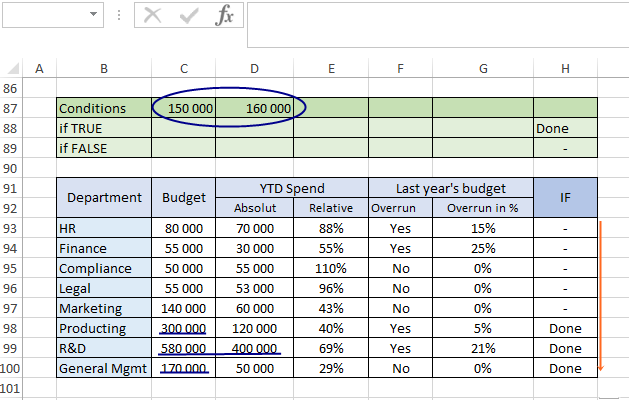Click the Enter checkmark icon in formula bar

click(x=188, y=16)
